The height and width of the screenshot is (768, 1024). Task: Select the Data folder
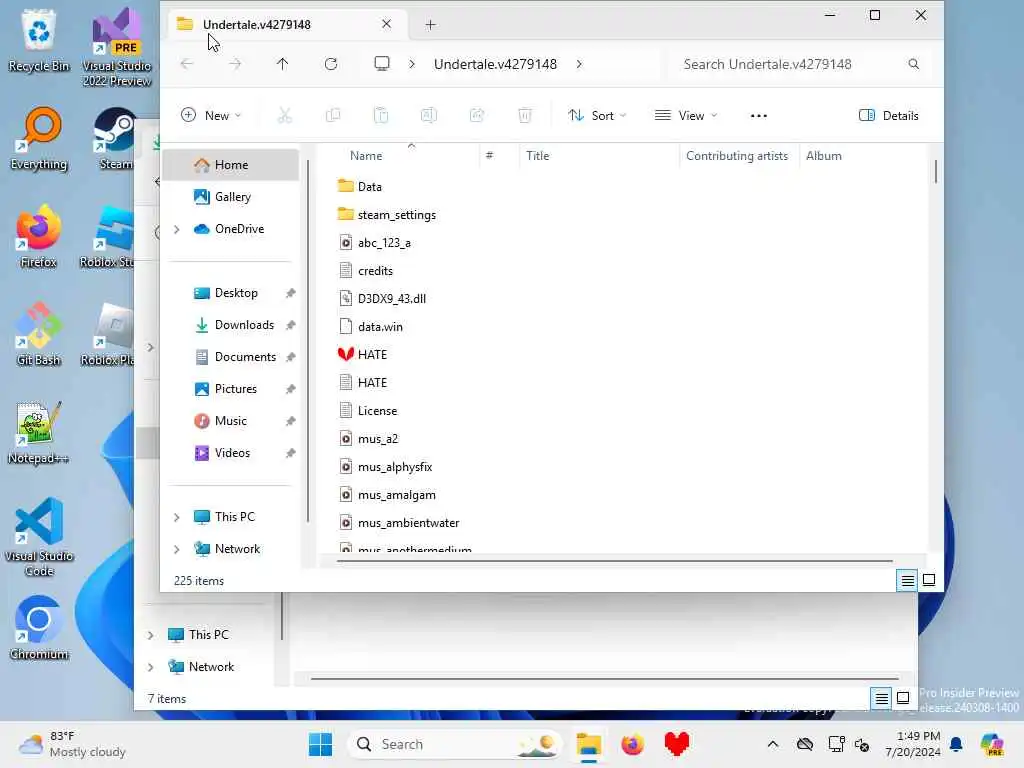pyautogui.click(x=359, y=187)
